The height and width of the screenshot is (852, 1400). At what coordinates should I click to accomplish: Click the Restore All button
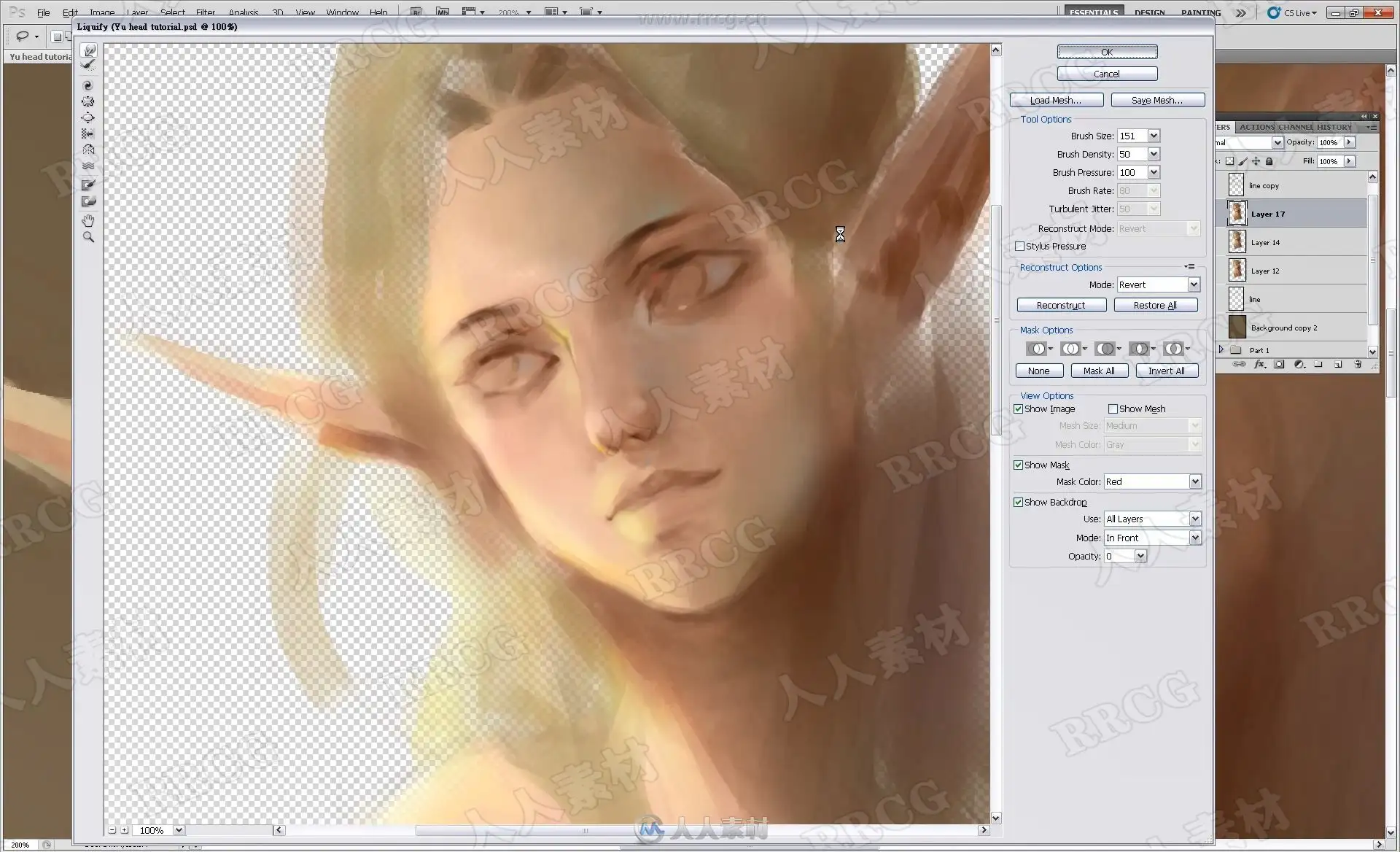(x=1155, y=306)
